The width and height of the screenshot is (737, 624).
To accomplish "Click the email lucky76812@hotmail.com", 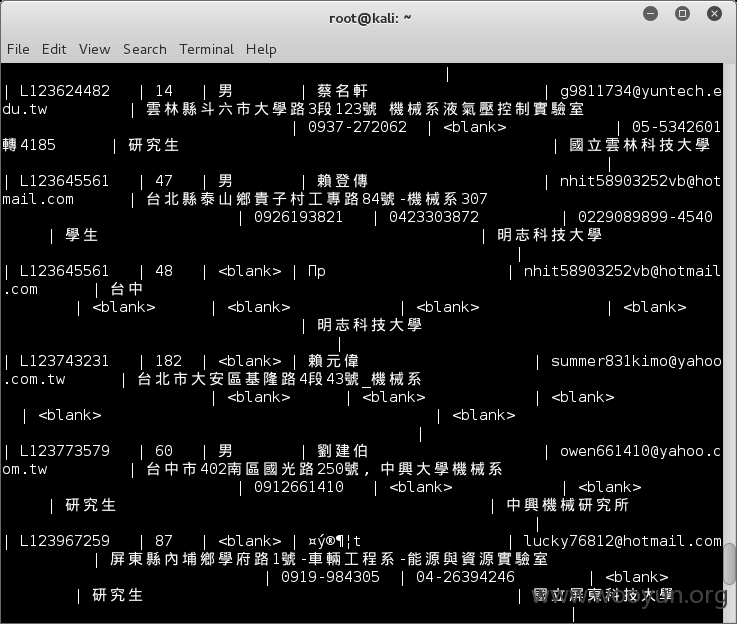I will (x=623, y=541).
